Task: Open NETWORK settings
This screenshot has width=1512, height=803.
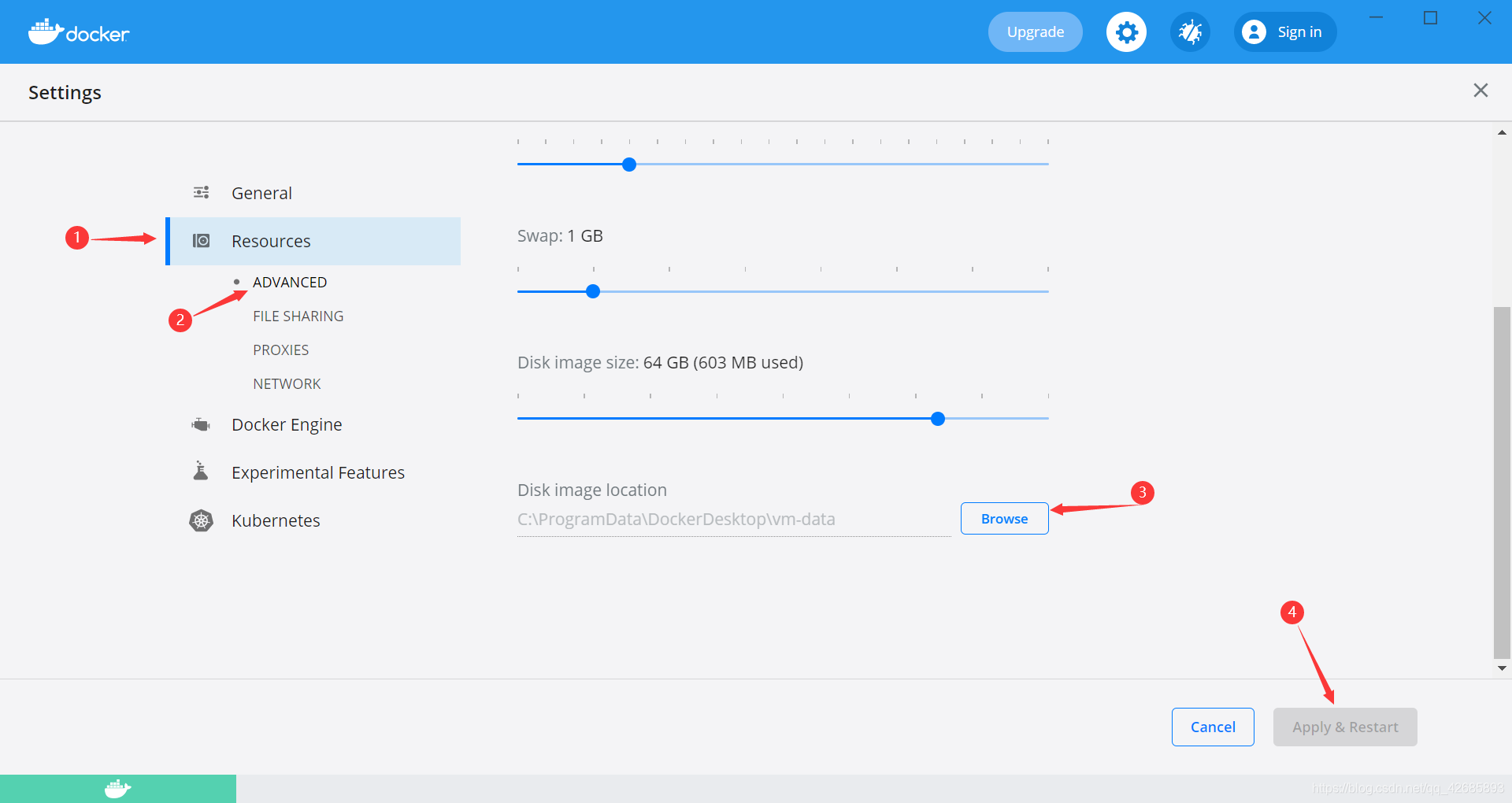Action: (x=287, y=383)
